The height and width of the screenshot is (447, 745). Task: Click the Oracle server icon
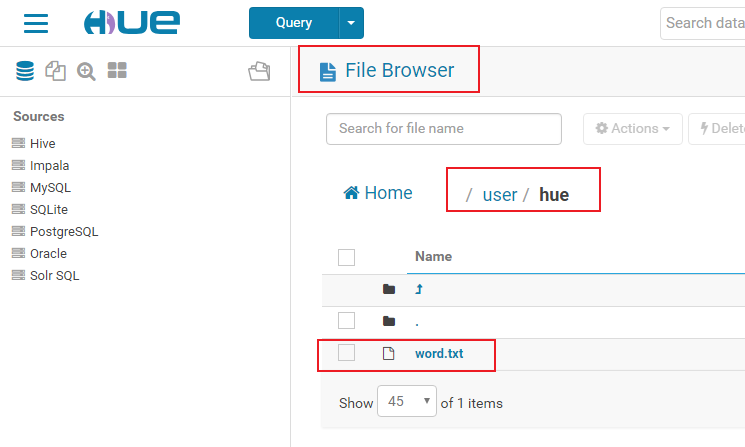pos(18,253)
